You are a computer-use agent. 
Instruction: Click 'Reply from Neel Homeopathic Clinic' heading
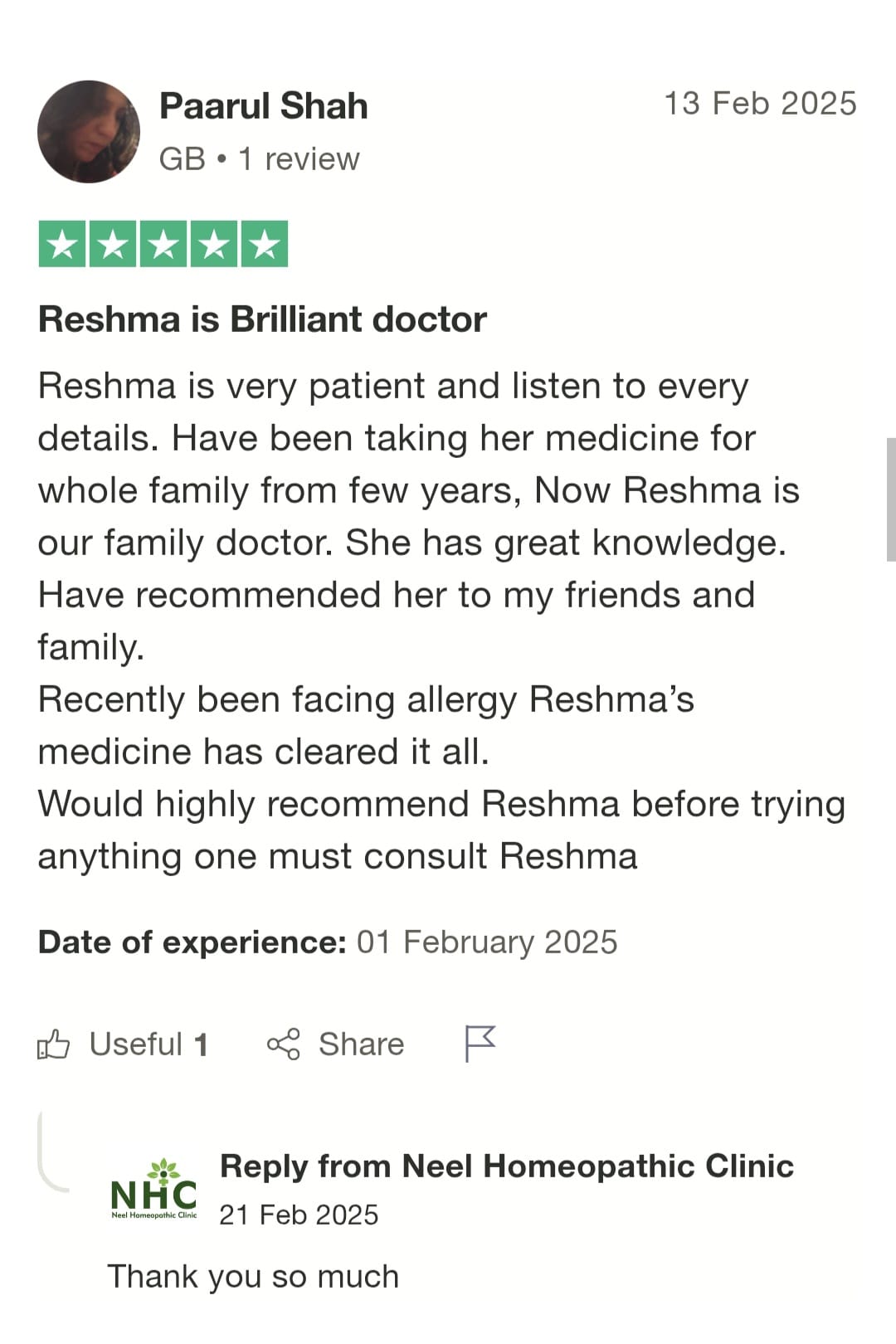coord(507,1166)
